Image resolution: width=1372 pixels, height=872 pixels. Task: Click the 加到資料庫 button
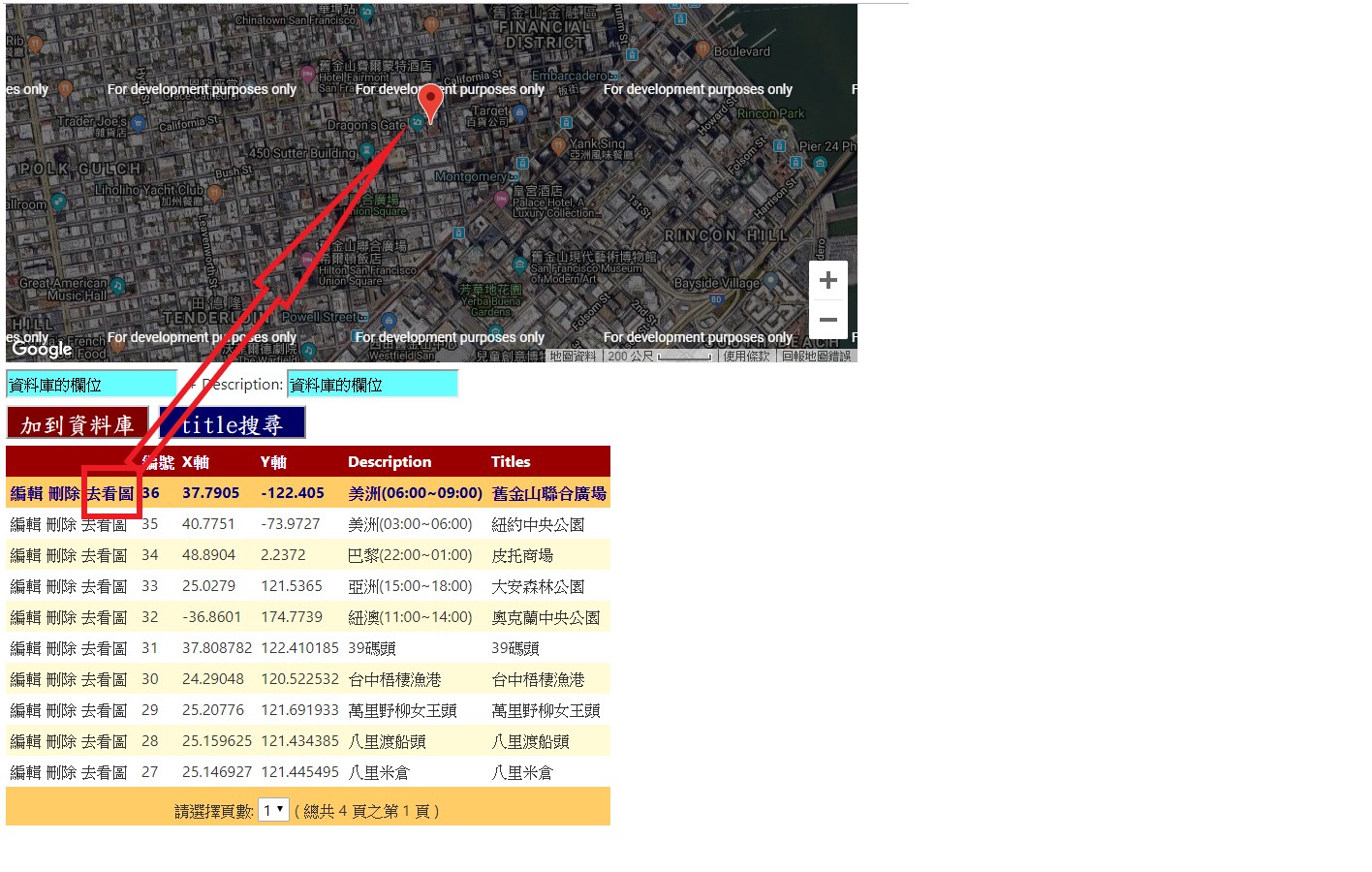point(78,423)
